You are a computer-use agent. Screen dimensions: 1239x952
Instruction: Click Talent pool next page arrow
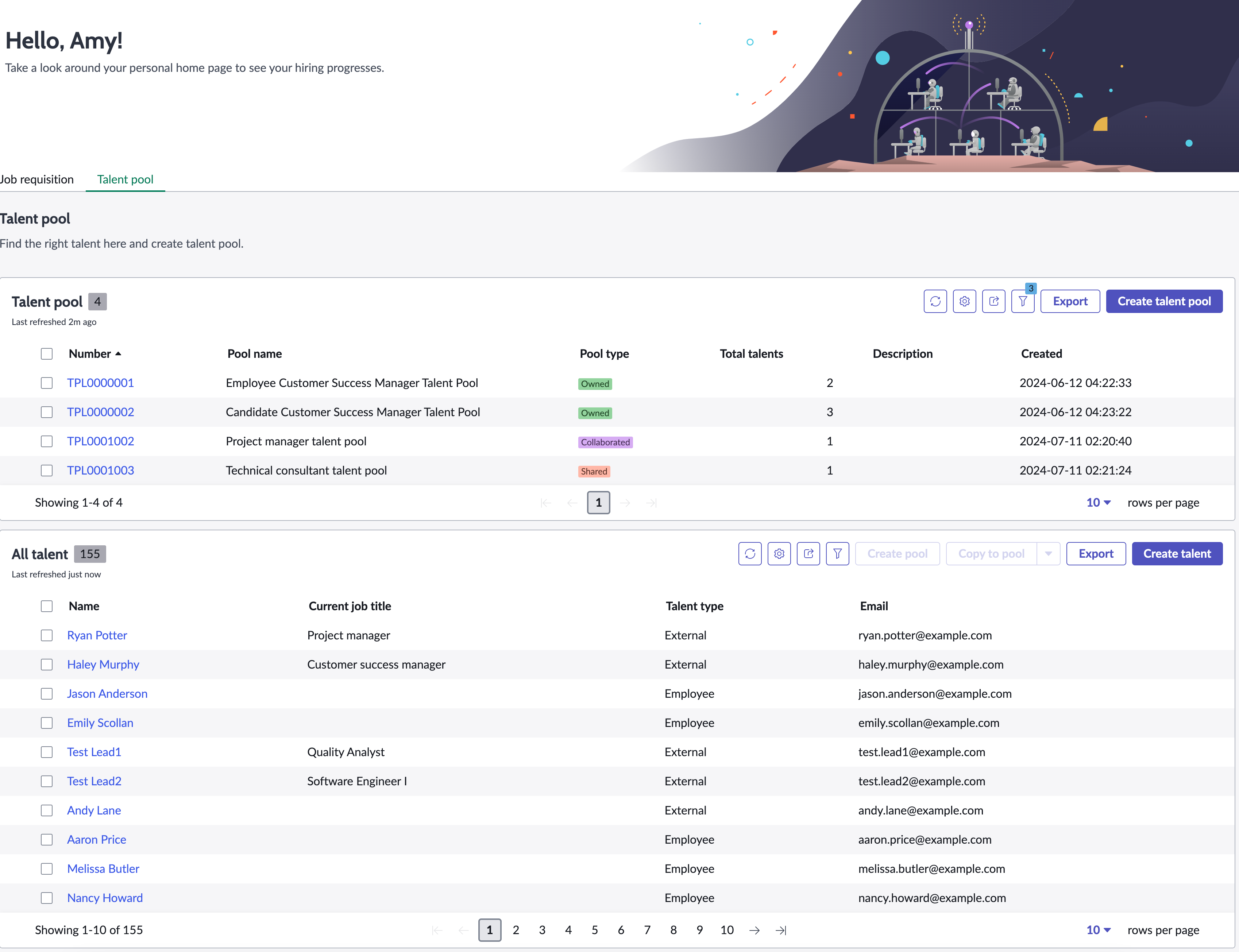625,503
